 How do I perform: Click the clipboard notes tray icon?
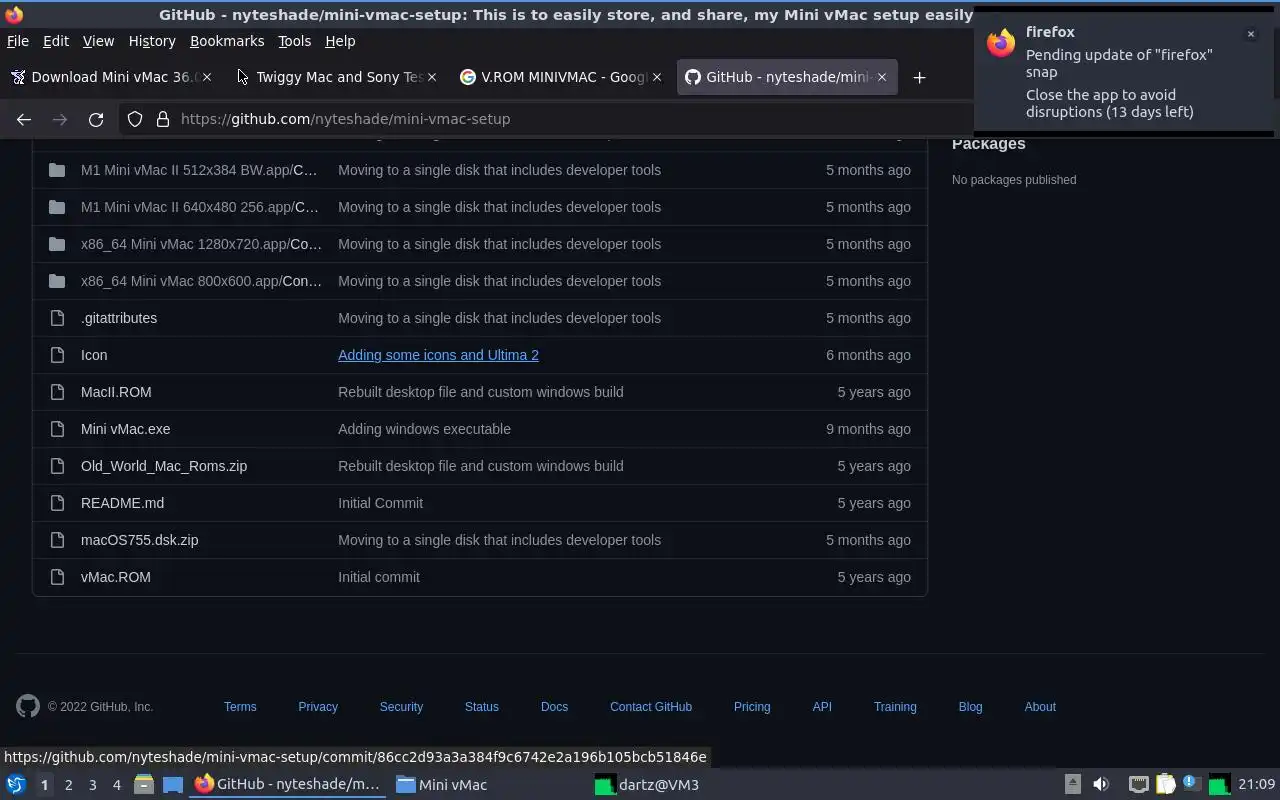[x=1165, y=785]
